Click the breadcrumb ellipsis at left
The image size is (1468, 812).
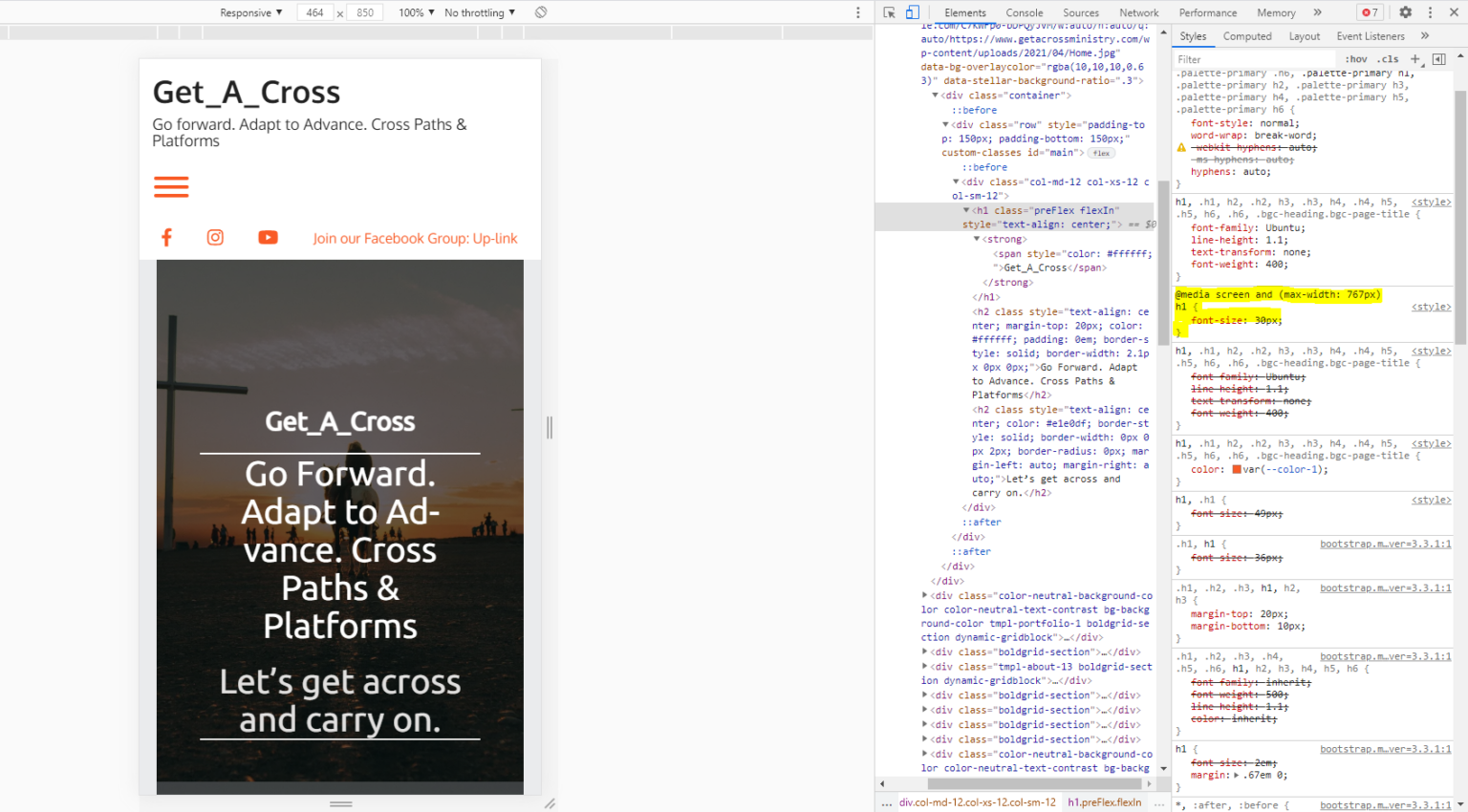(x=887, y=802)
